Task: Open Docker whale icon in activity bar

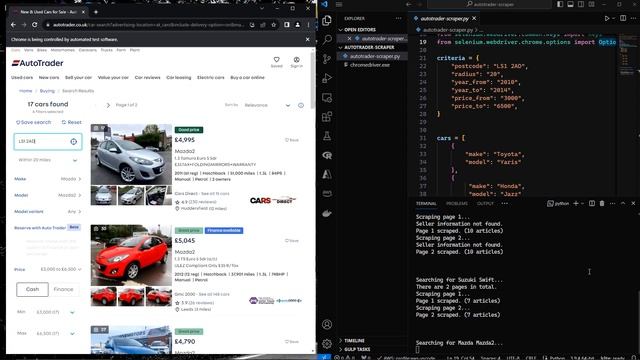Action: click(x=327, y=213)
